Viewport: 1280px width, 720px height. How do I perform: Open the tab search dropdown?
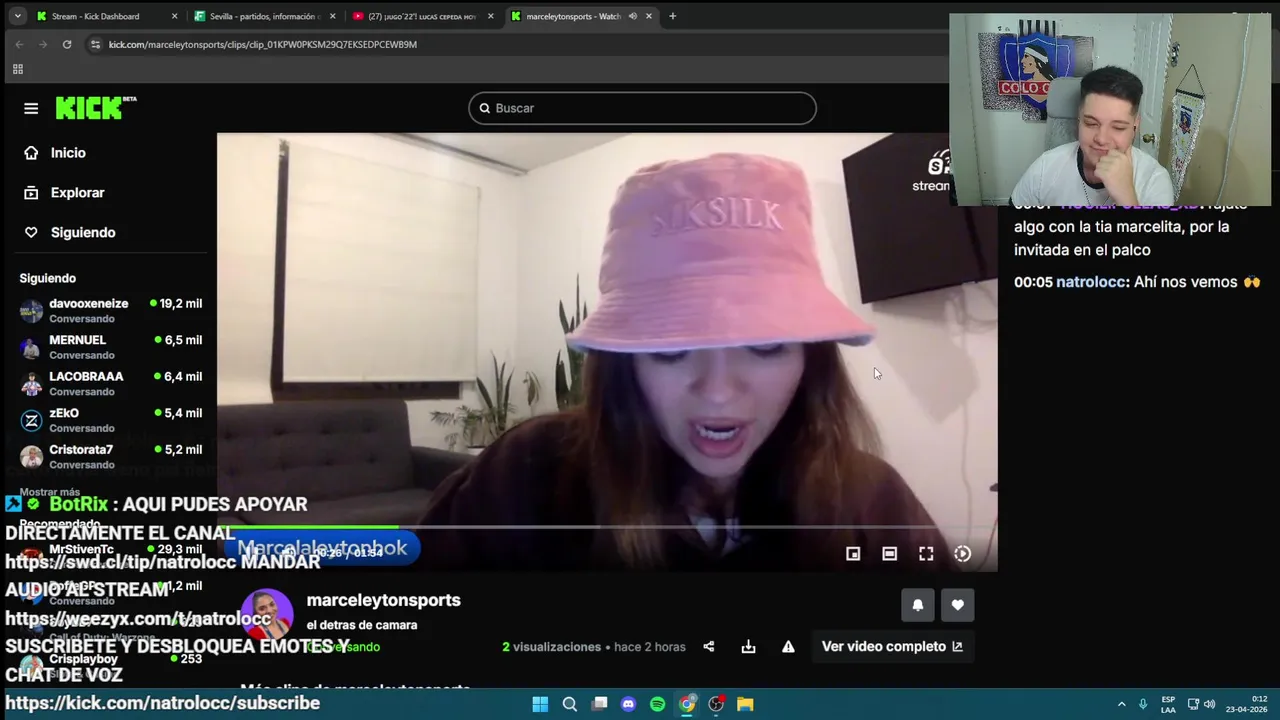[17, 16]
